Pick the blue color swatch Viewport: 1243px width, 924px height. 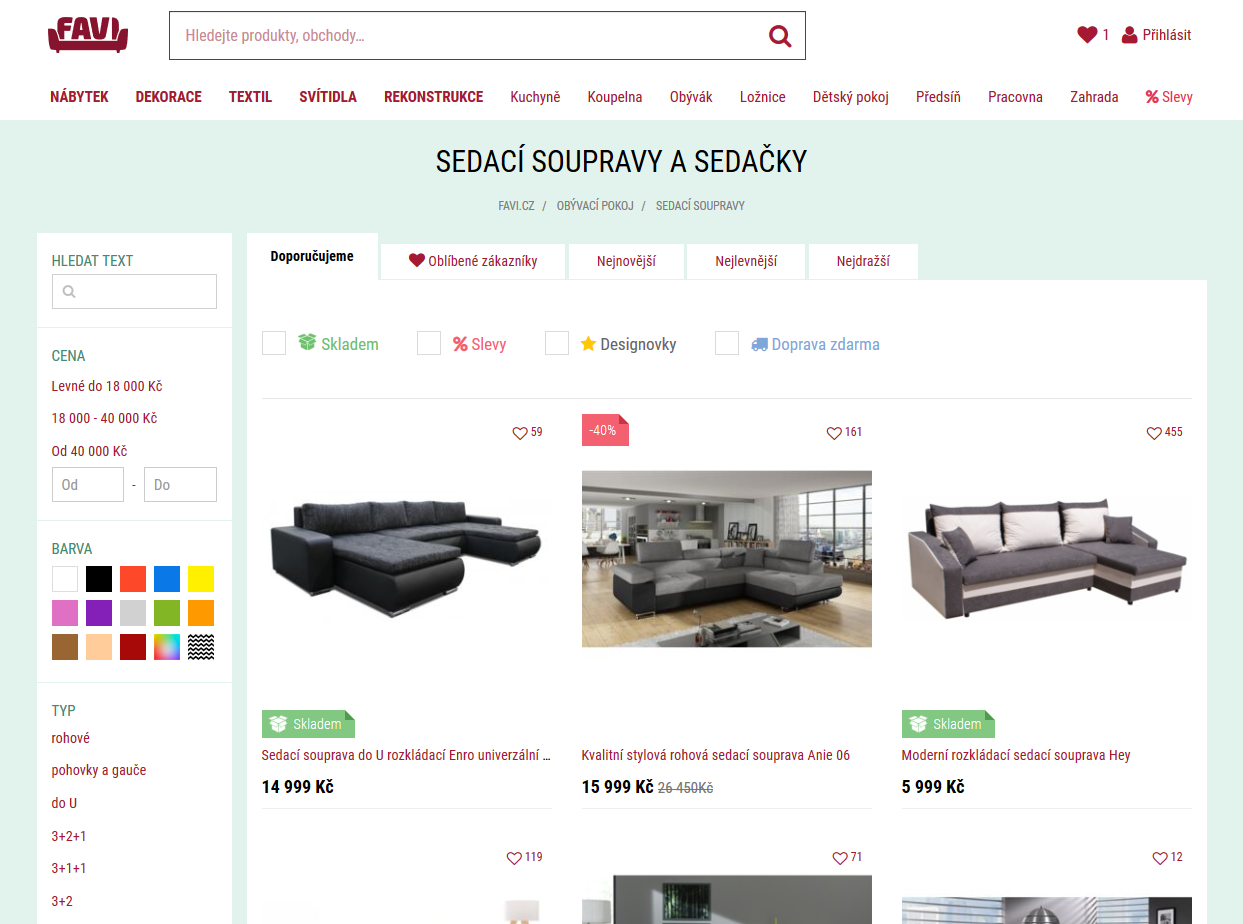point(167,579)
